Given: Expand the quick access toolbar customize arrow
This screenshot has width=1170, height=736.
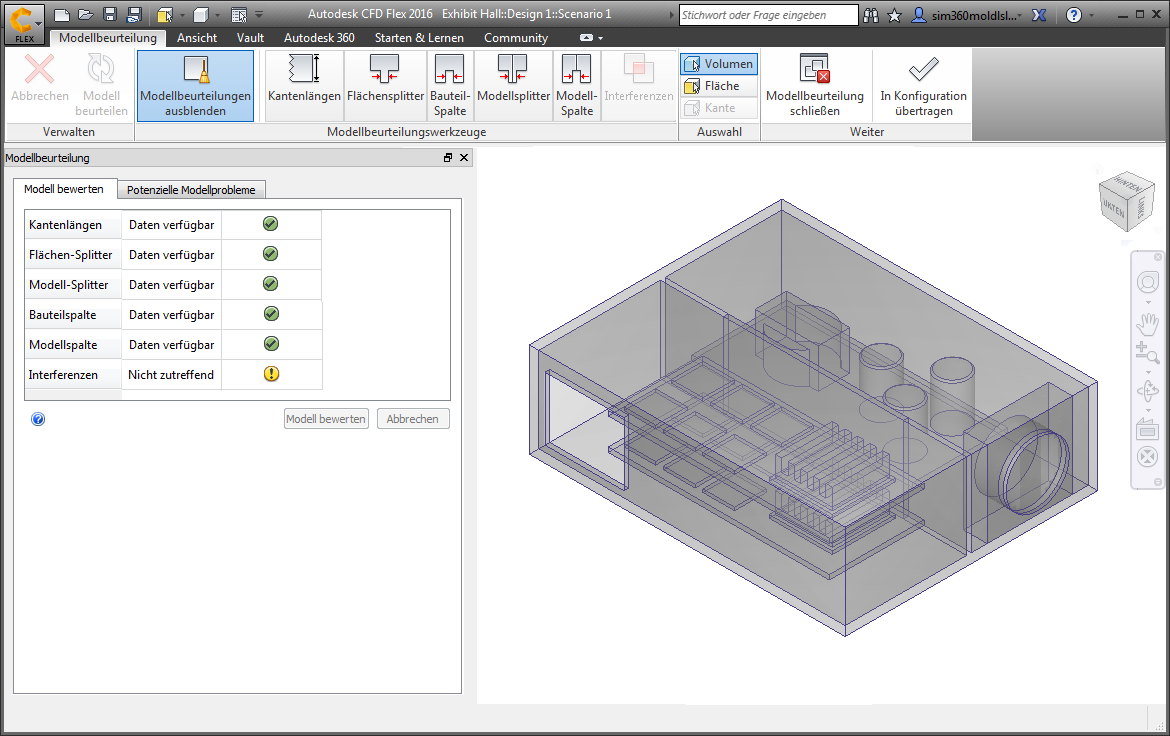Looking at the screenshot, I should [x=259, y=15].
